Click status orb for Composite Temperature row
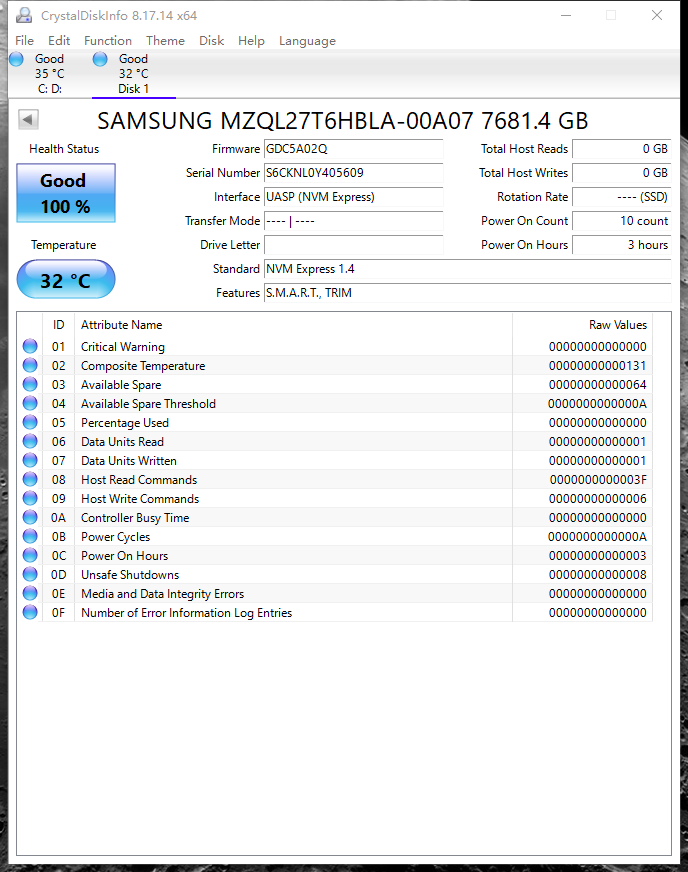Screen dimensions: 688x872 [x=30, y=365]
